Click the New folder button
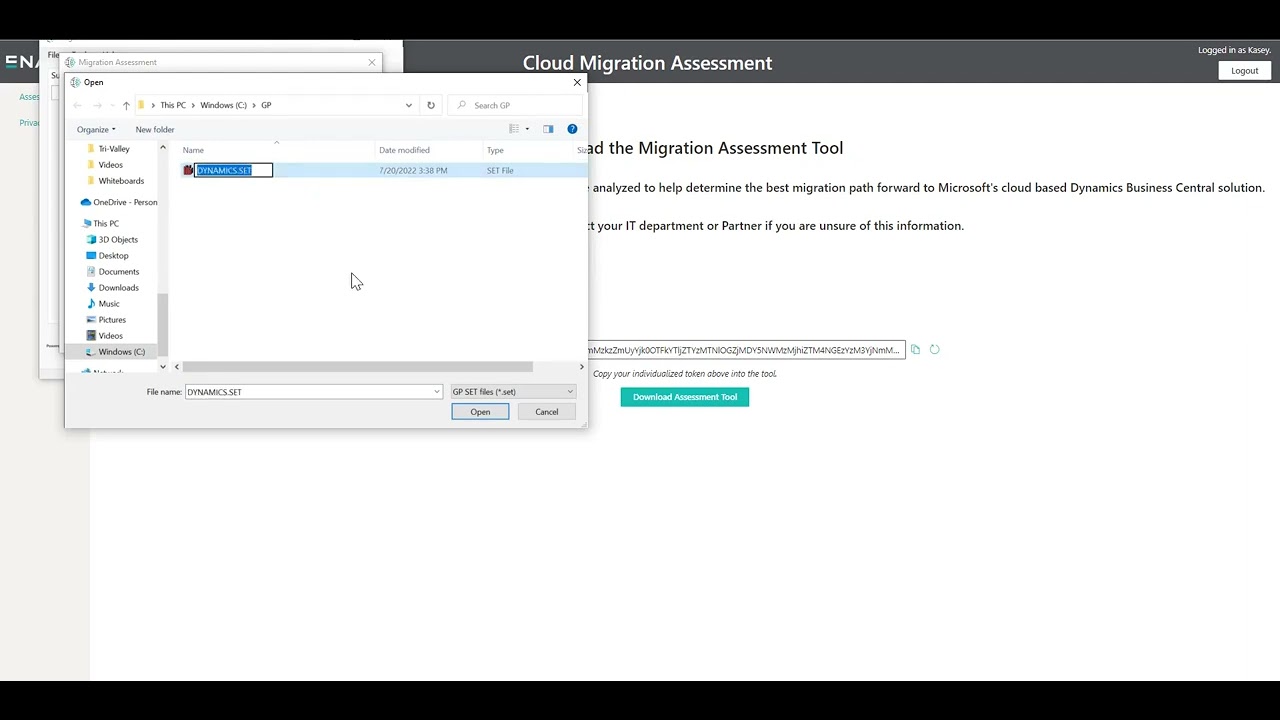This screenshot has height=720, width=1280. pos(155,129)
